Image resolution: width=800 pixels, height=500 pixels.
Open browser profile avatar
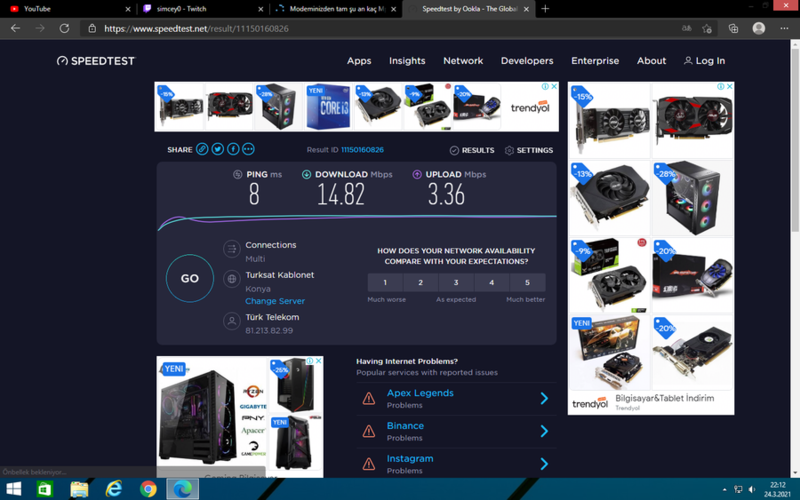pos(759,29)
